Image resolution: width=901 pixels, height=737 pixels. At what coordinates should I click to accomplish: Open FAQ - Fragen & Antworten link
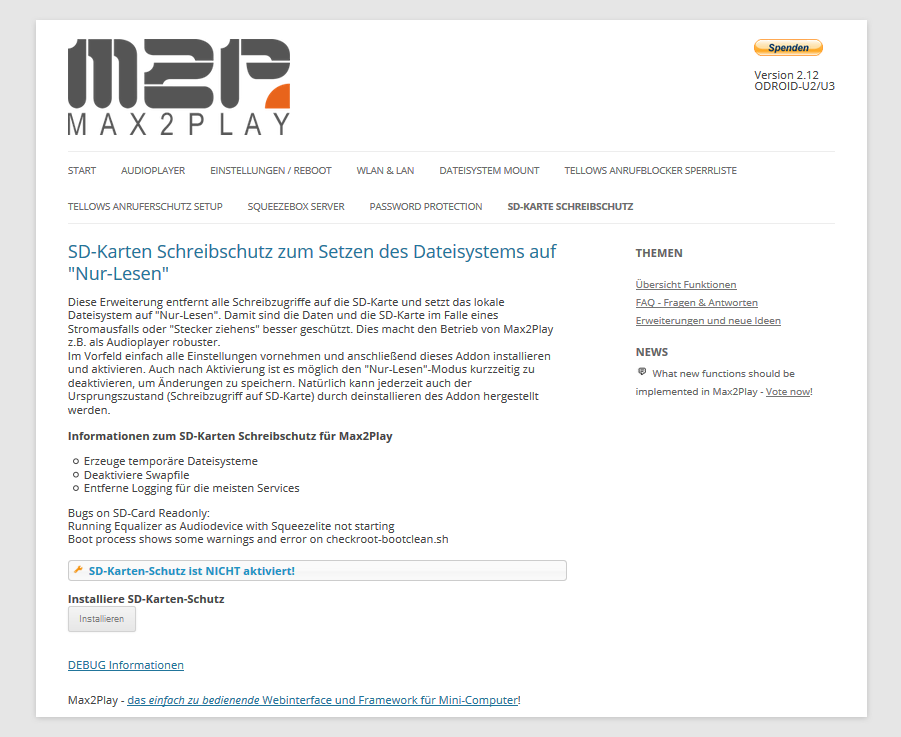[x=696, y=302]
